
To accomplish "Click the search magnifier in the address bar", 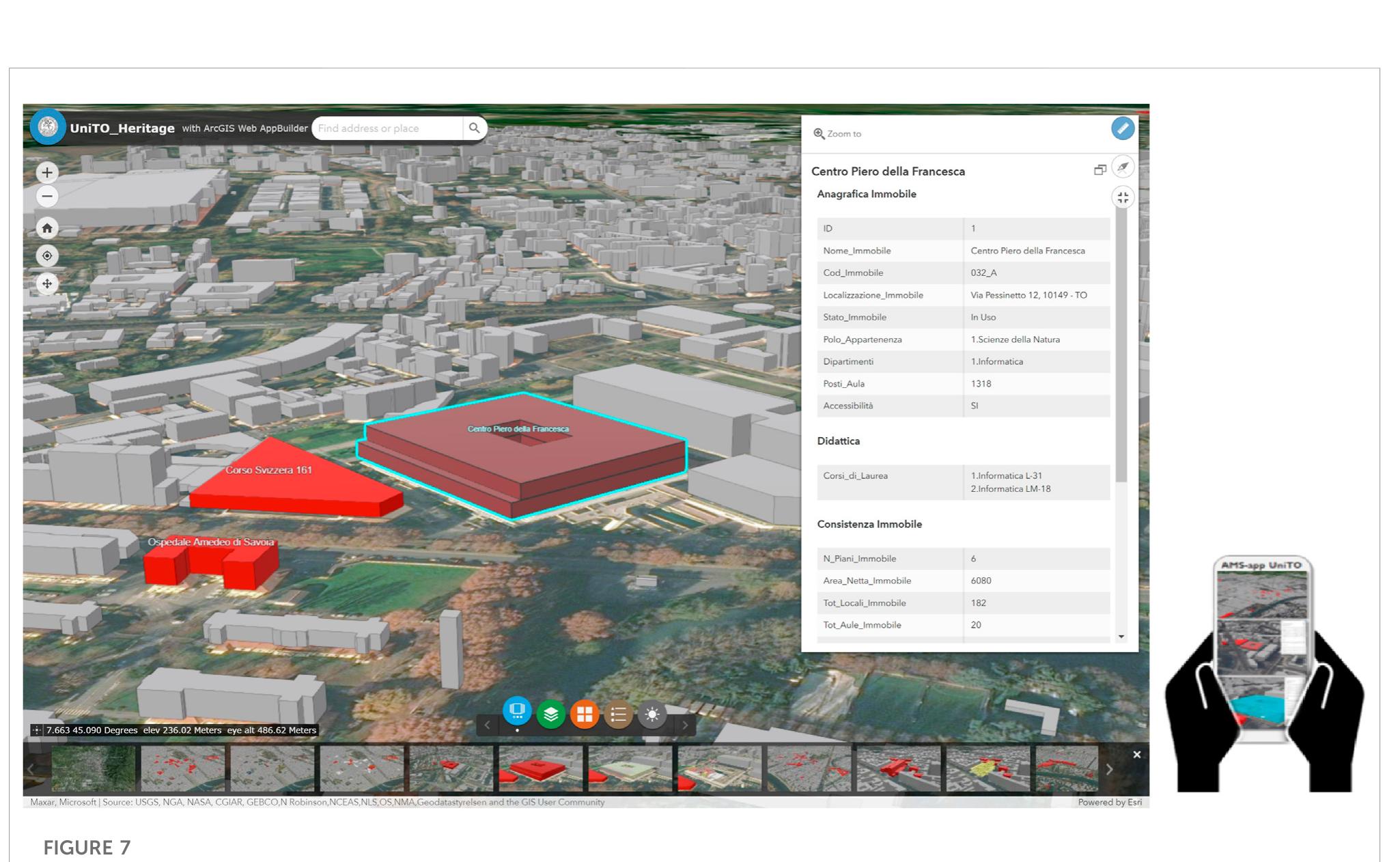I will pos(475,128).
